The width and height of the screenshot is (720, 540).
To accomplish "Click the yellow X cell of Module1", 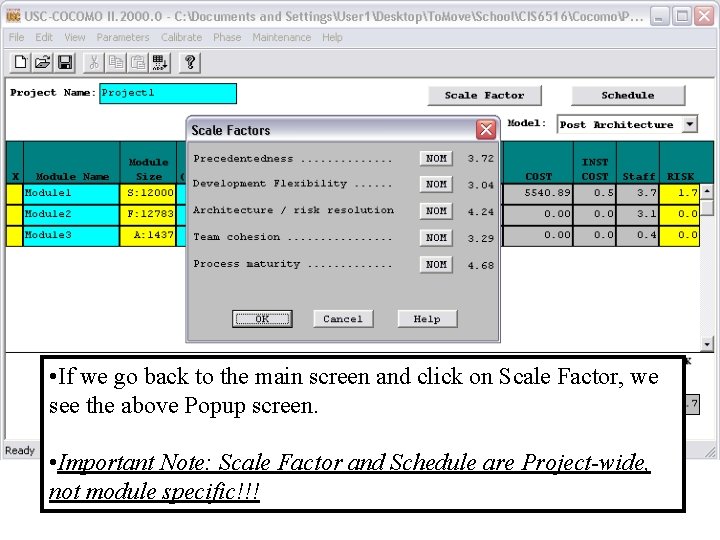I will [14, 193].
